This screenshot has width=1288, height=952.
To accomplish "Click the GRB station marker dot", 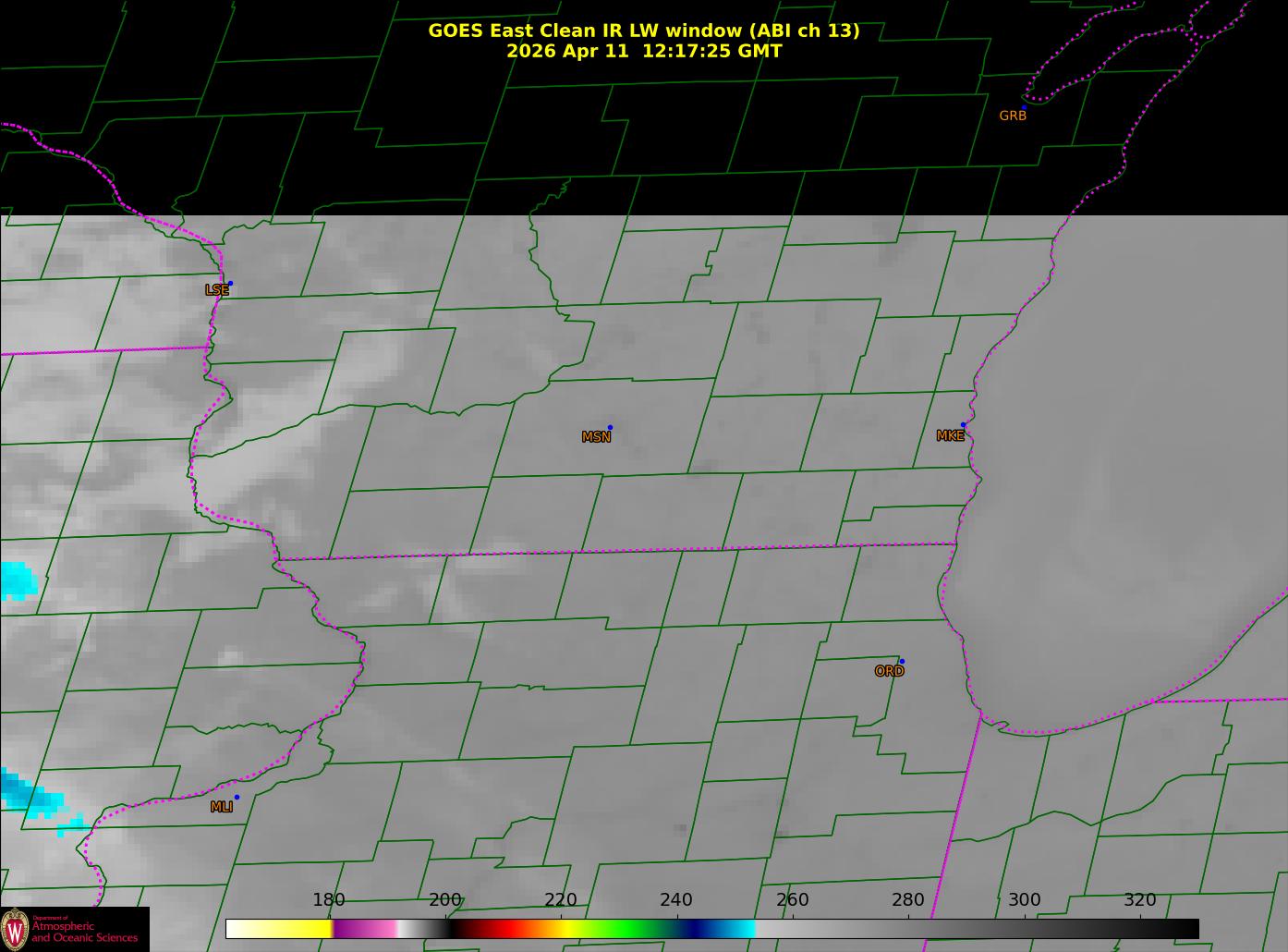I will click(1024, 107).
